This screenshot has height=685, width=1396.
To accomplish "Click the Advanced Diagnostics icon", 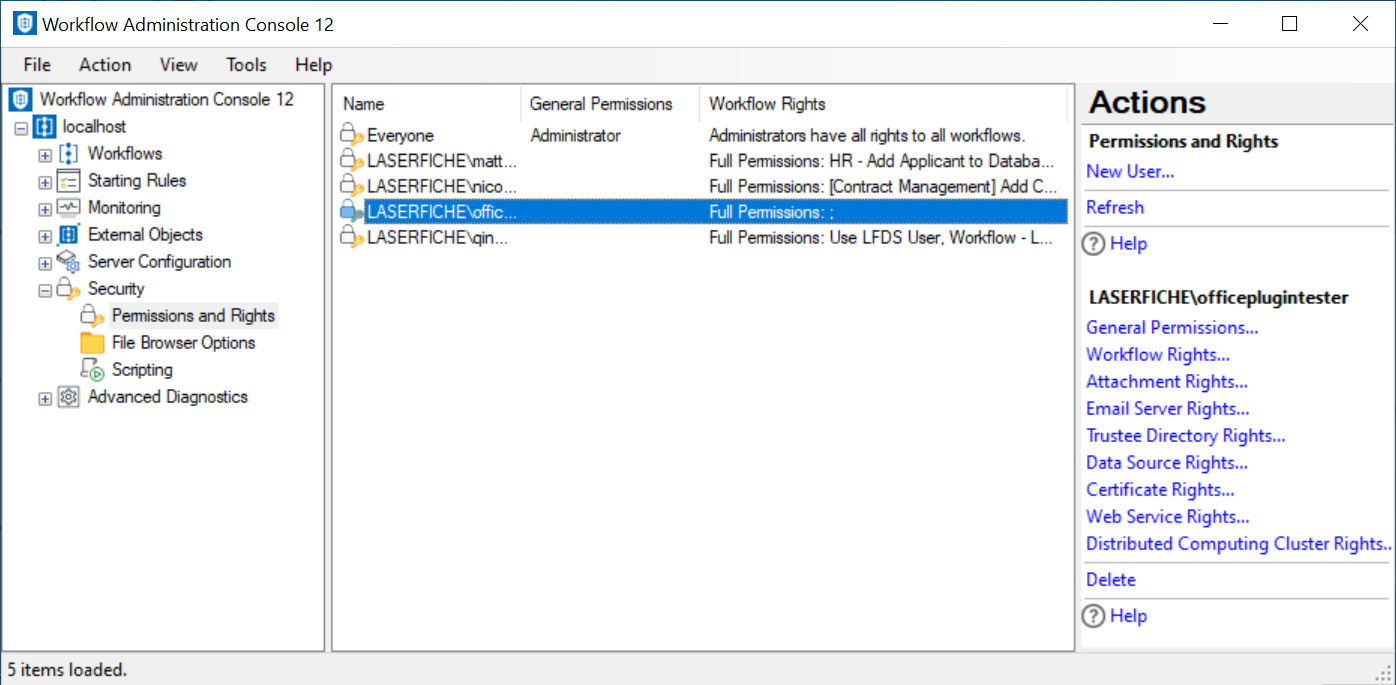I will [x=68, y=397].
